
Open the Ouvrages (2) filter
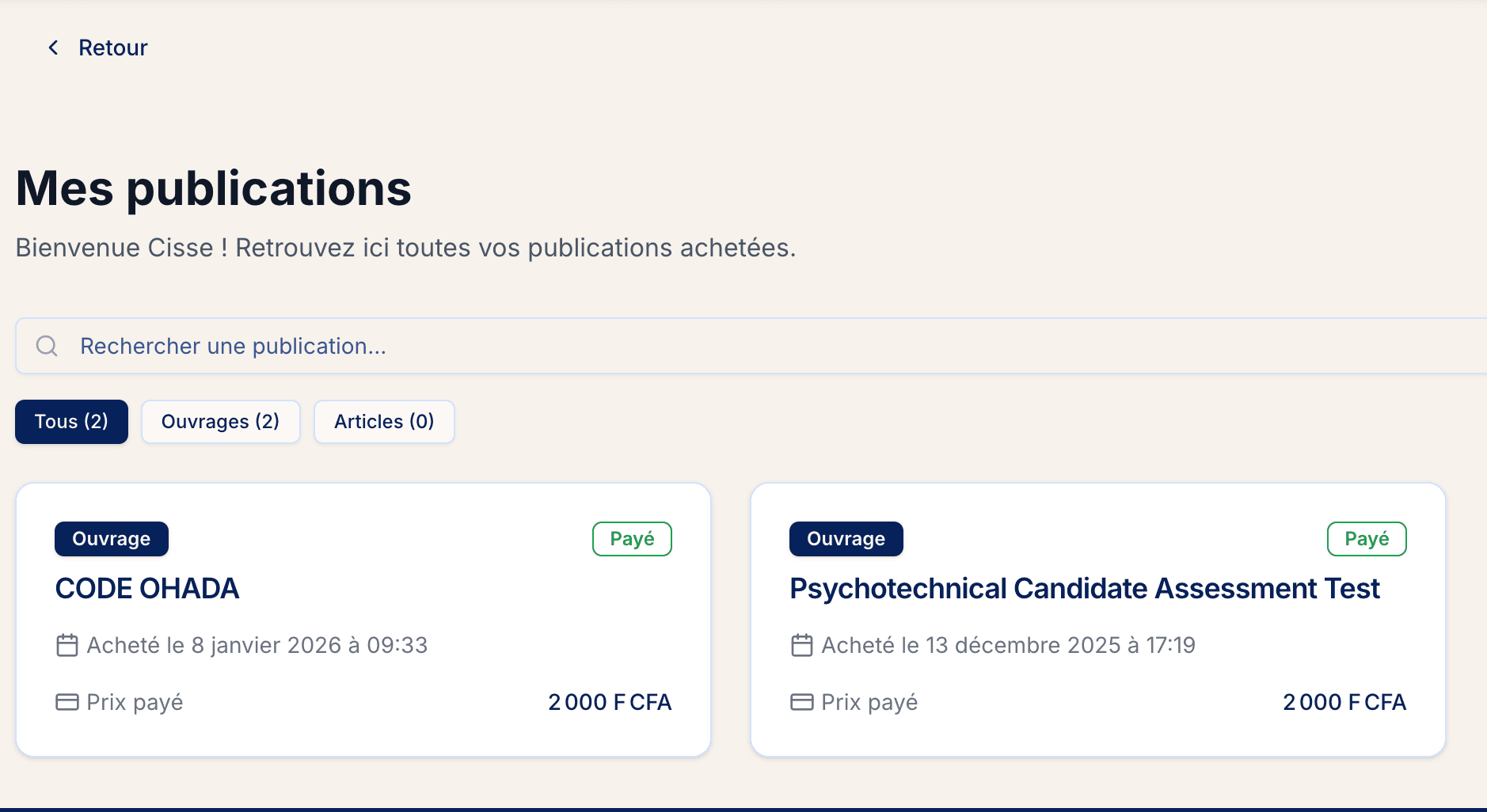[221, 422]
